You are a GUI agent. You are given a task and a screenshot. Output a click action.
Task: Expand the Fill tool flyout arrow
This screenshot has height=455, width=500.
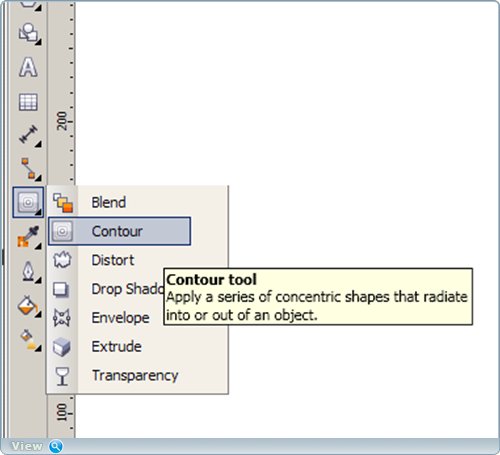coord(39,314)
